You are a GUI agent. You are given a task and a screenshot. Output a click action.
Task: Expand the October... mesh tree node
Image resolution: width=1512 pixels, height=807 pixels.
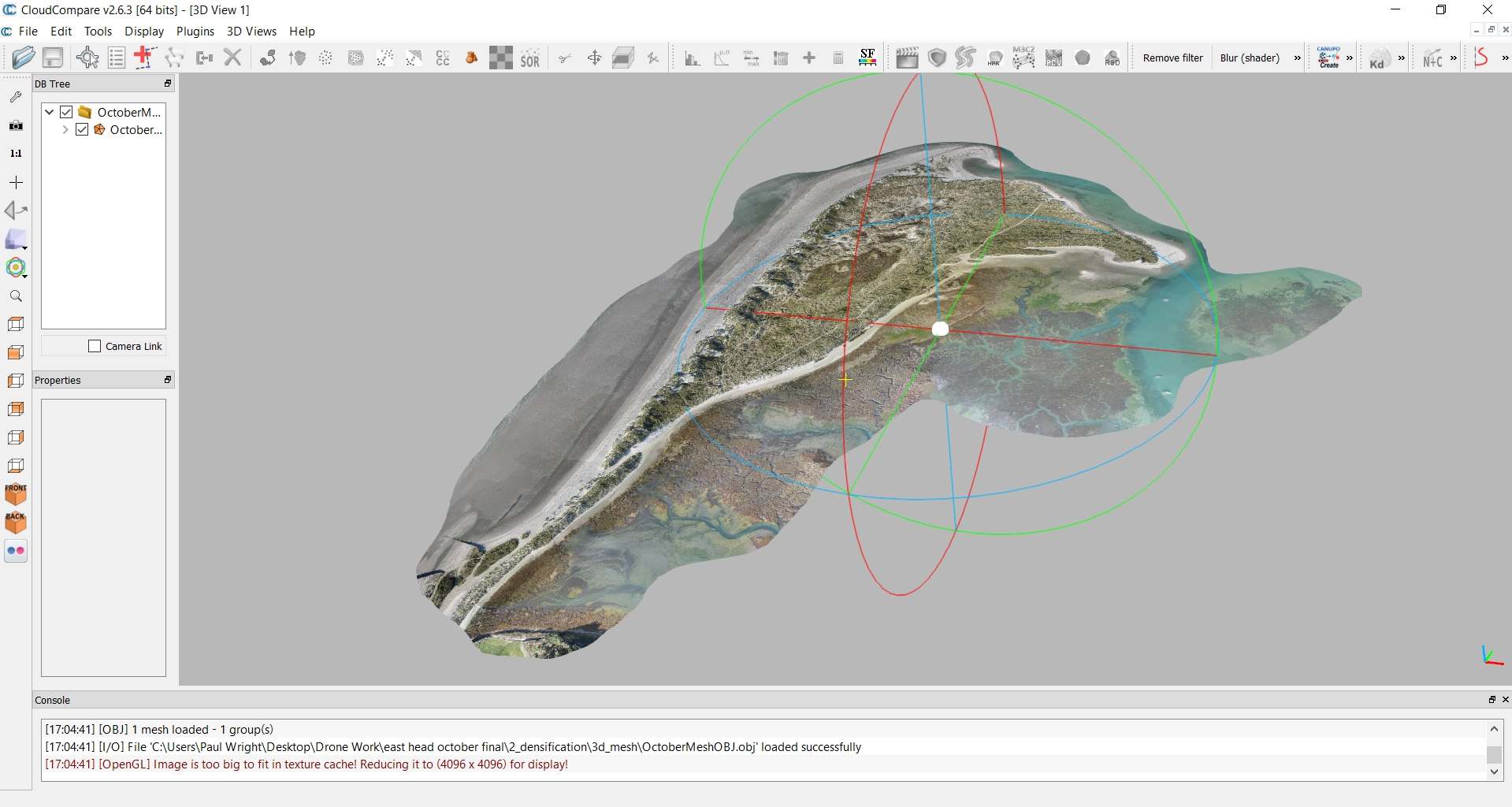tap(65, 129)
